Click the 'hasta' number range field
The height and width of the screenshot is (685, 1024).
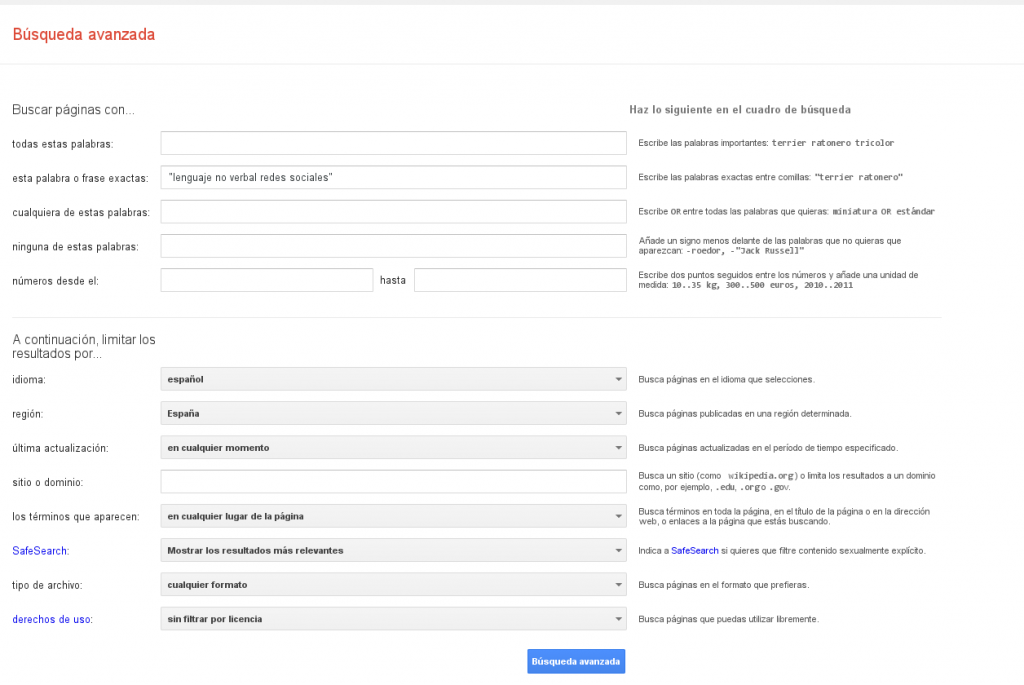click(x=519, y=280)
